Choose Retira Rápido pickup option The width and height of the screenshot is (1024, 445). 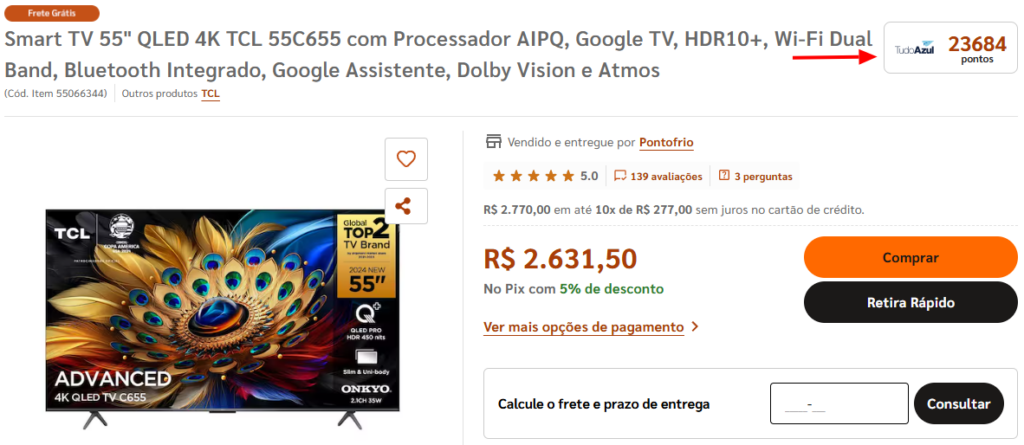click(x=910, y=303)
